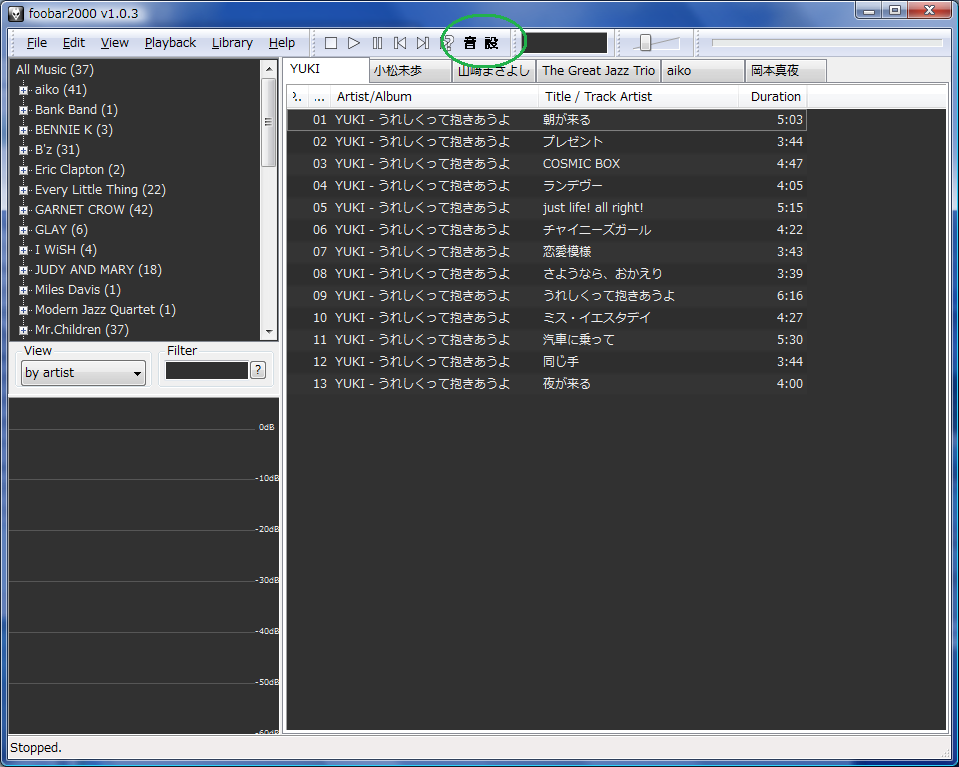Select track 04 ランデヴー
This screenshot has height=767, width=959.
click(x=547, y=186)
